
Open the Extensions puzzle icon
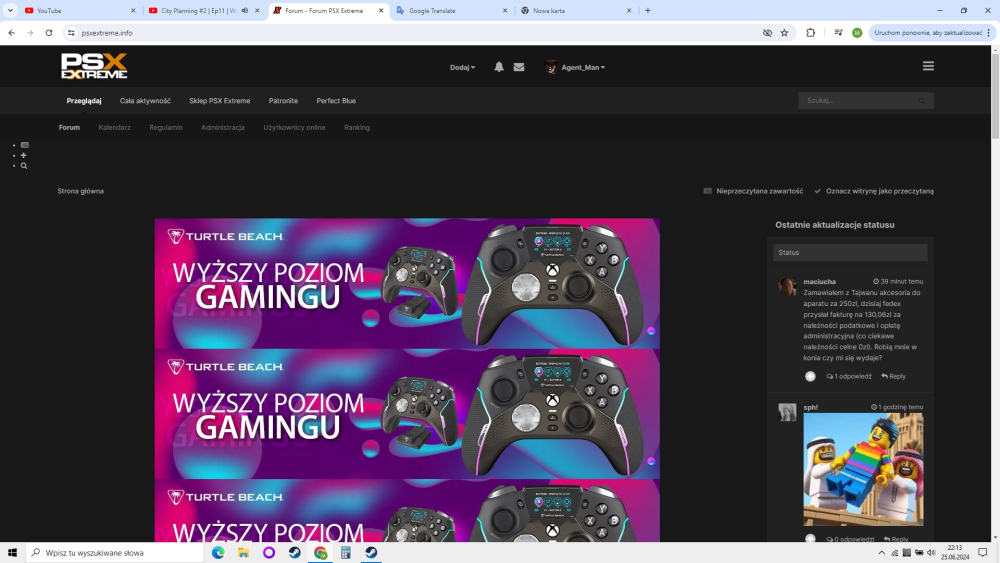[x=811, y=33]
